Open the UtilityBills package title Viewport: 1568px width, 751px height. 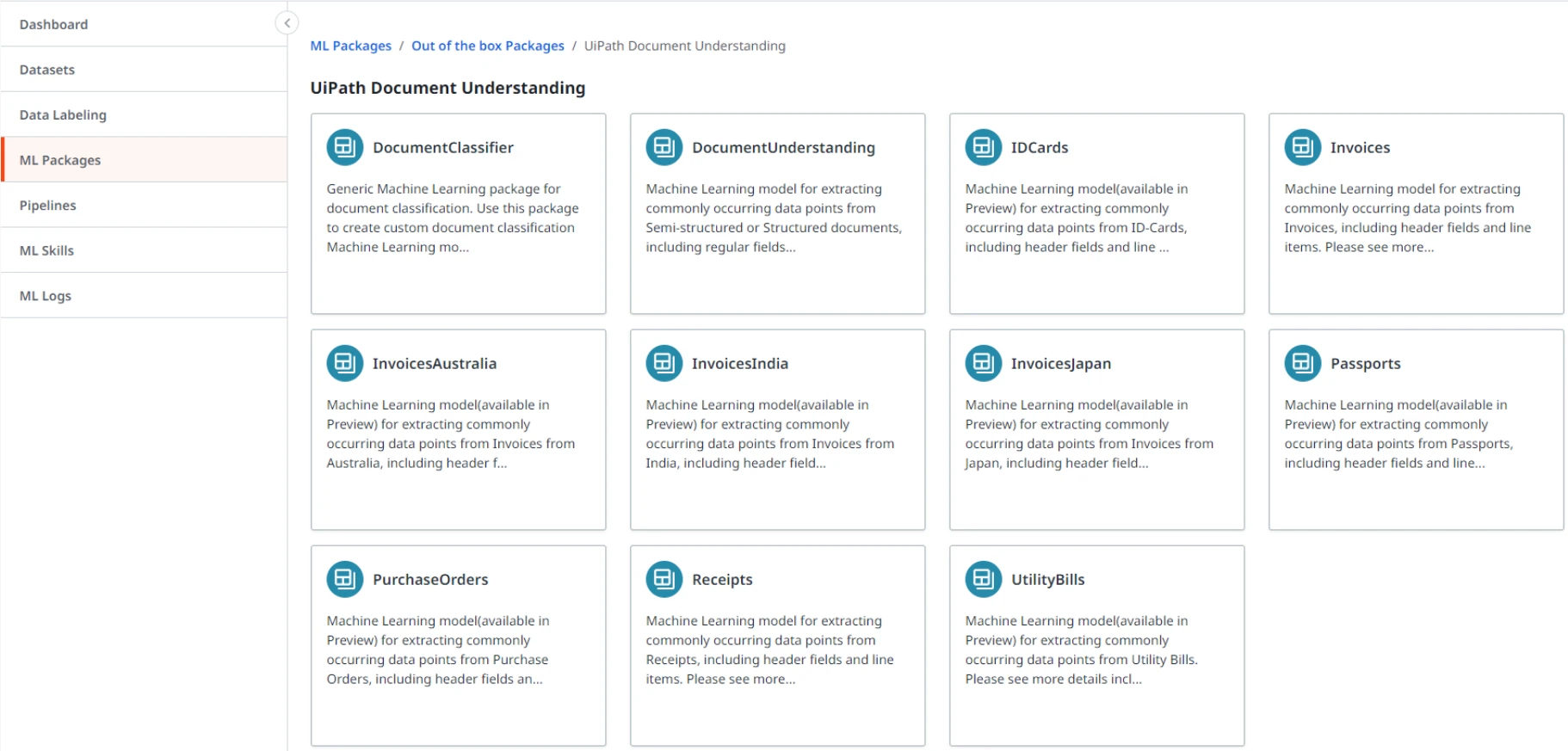(1047, 579)
